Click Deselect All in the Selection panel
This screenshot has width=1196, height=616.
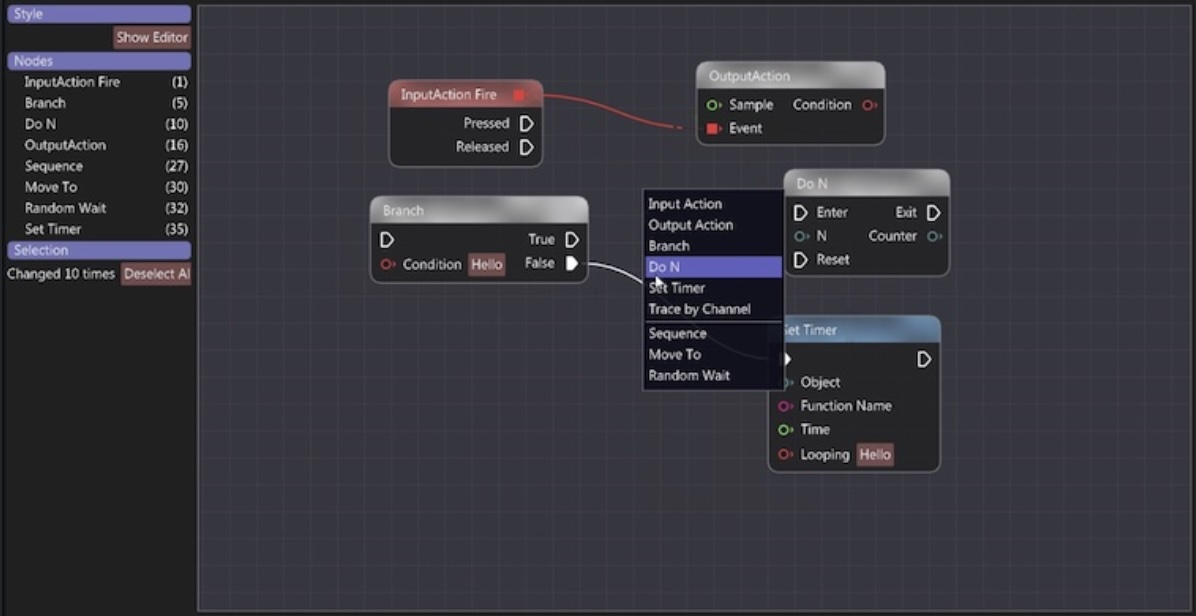156,274
